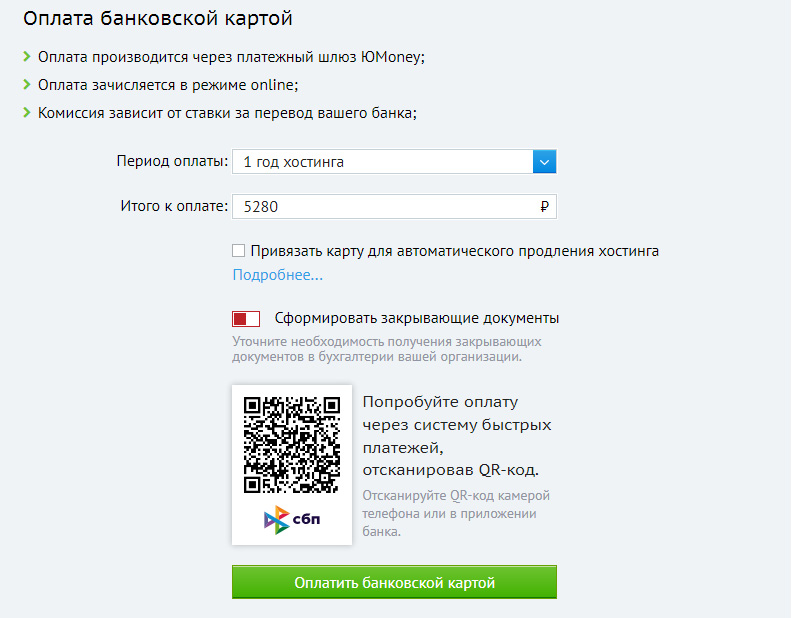
Task: Click 'Привязать карту для автоматического продления' label
Action: pyautogui.click(x=454, y=251)
